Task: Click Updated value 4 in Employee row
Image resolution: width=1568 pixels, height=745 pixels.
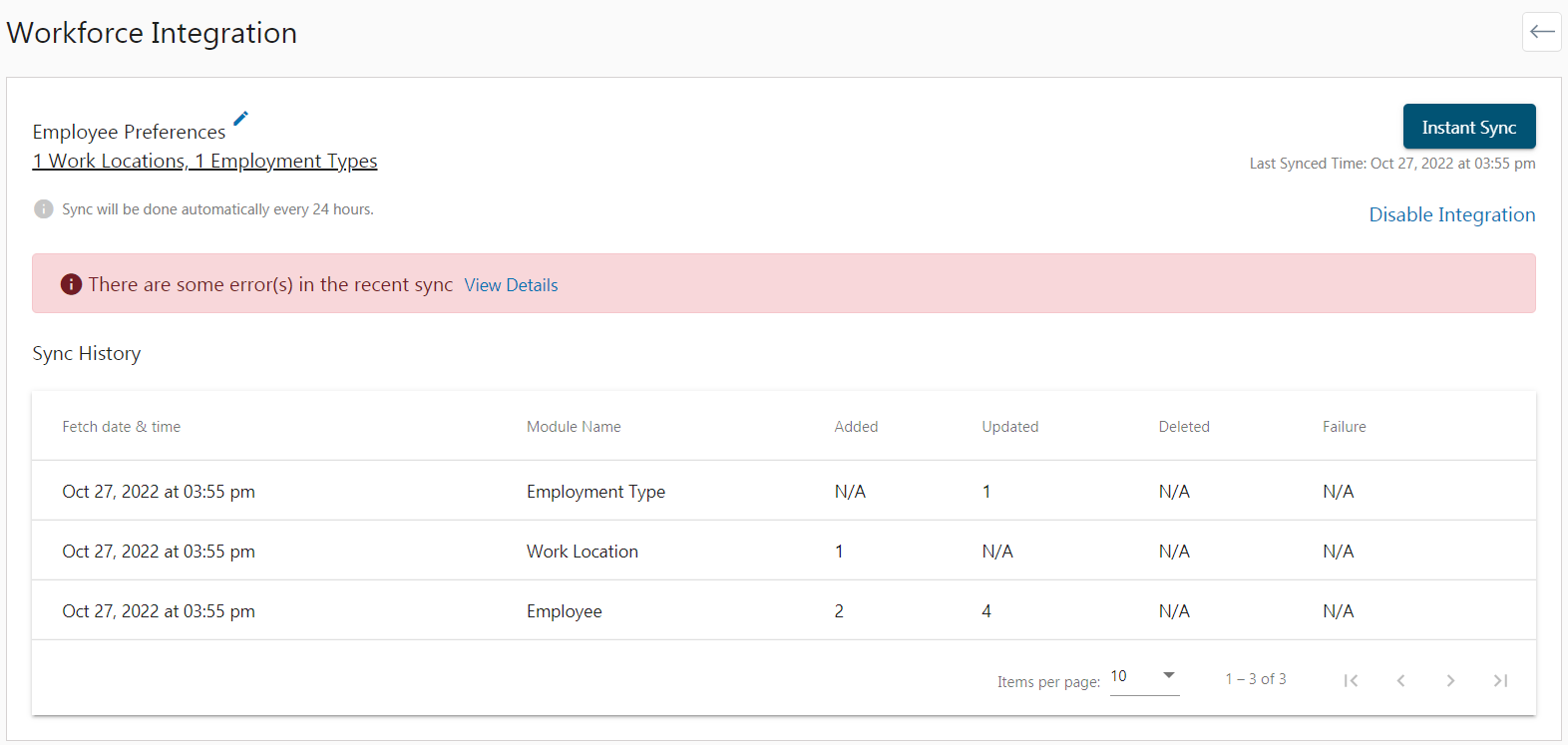Action: (x=986, y=611)
